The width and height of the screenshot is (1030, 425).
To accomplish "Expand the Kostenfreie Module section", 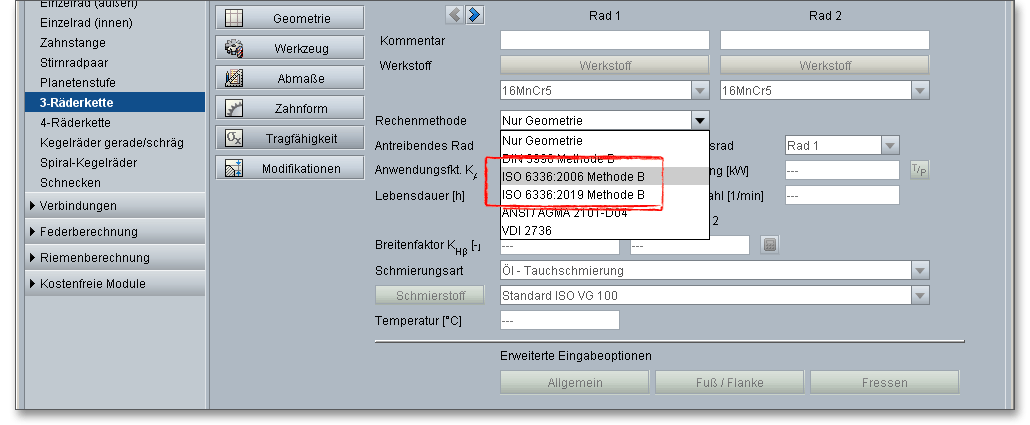I will (x=34, y=284).
